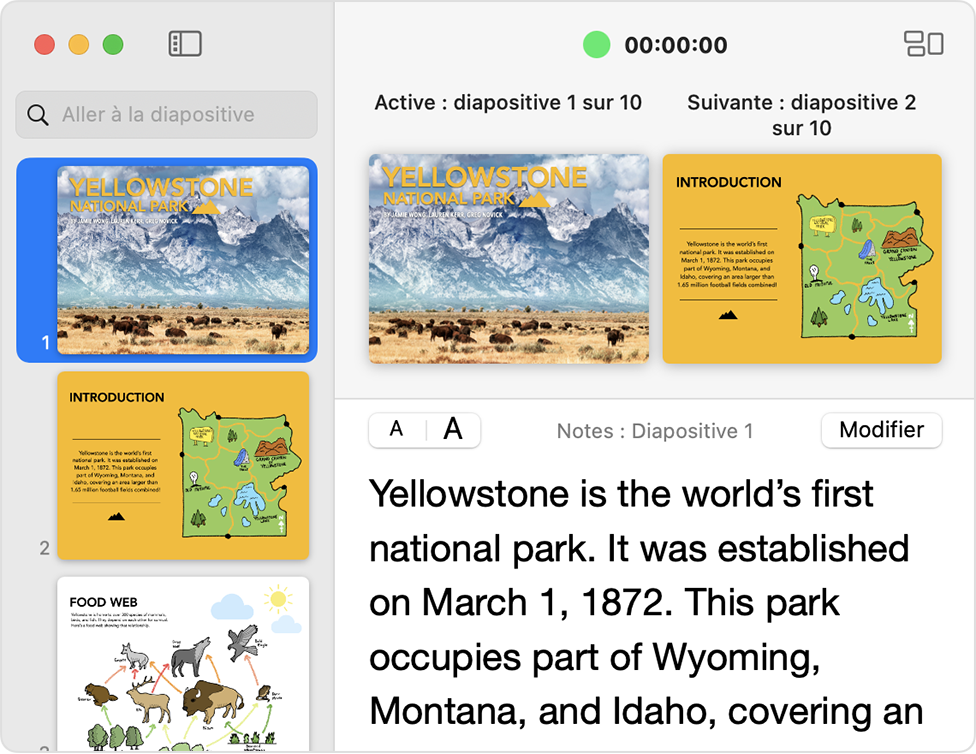The width and height of the screenshot is (976, 754).
Task: Select slide 2 Introduction thumbnail in navigator
Action: pyautogui.click(x=183, y=465)
